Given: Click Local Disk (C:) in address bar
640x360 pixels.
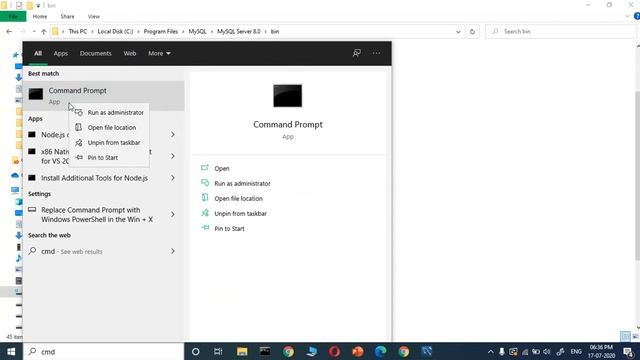Looking at the screenshot, I should [x=115, y=31].
